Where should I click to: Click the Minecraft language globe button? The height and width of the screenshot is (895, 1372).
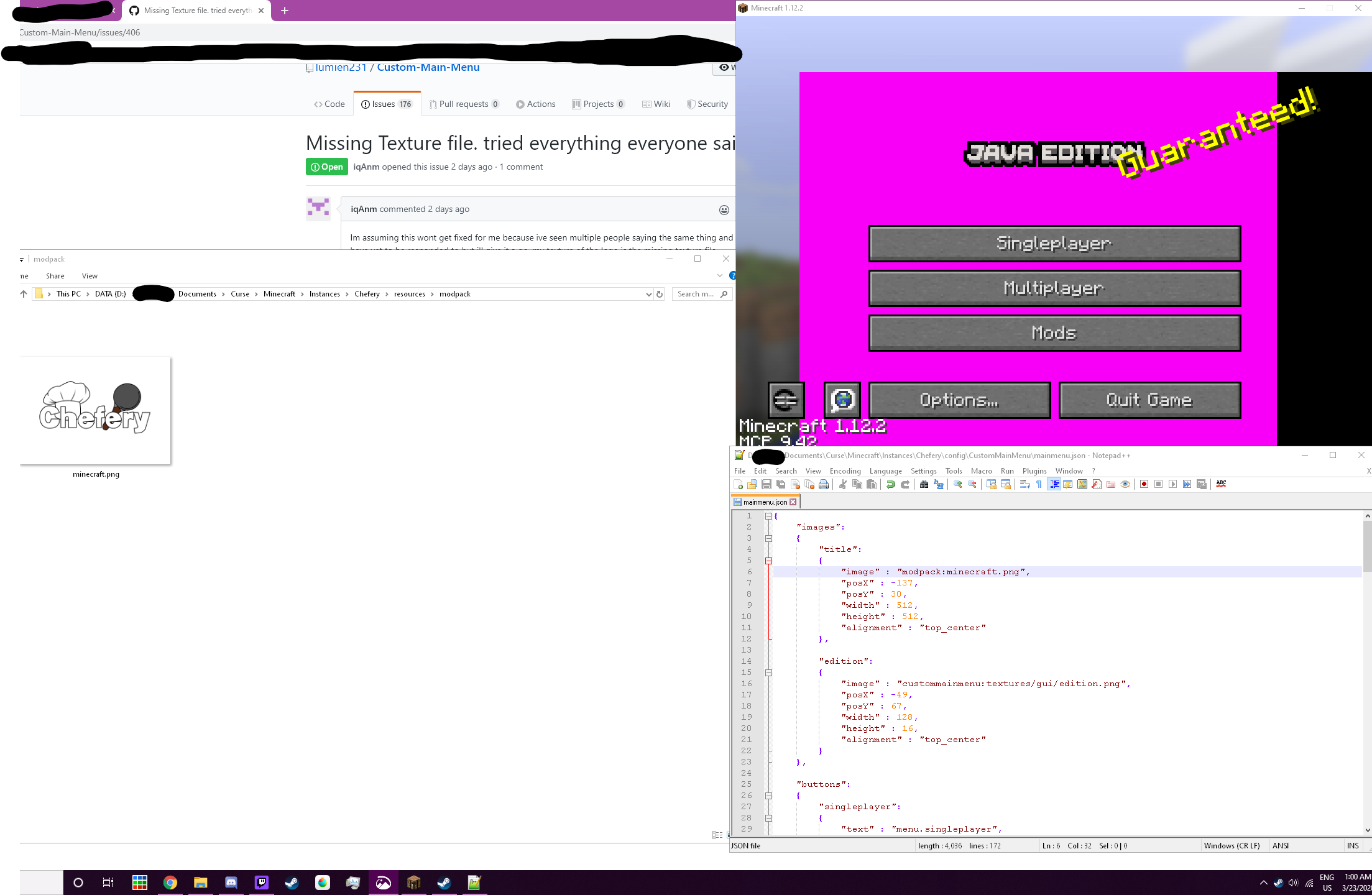click(x=842, y=400)
